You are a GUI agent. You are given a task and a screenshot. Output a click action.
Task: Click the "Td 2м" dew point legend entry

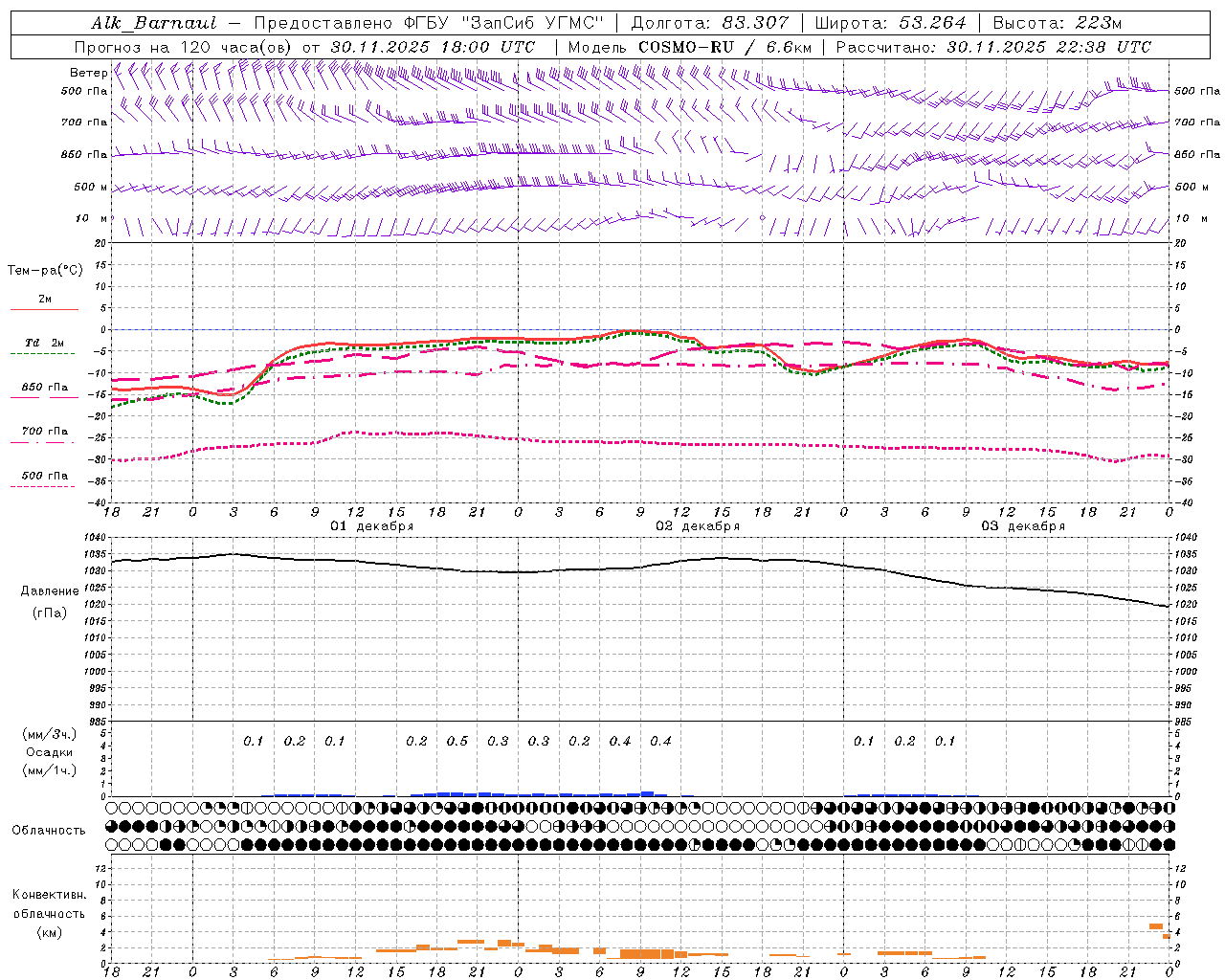pyautogui.click(x=44, y=343)
